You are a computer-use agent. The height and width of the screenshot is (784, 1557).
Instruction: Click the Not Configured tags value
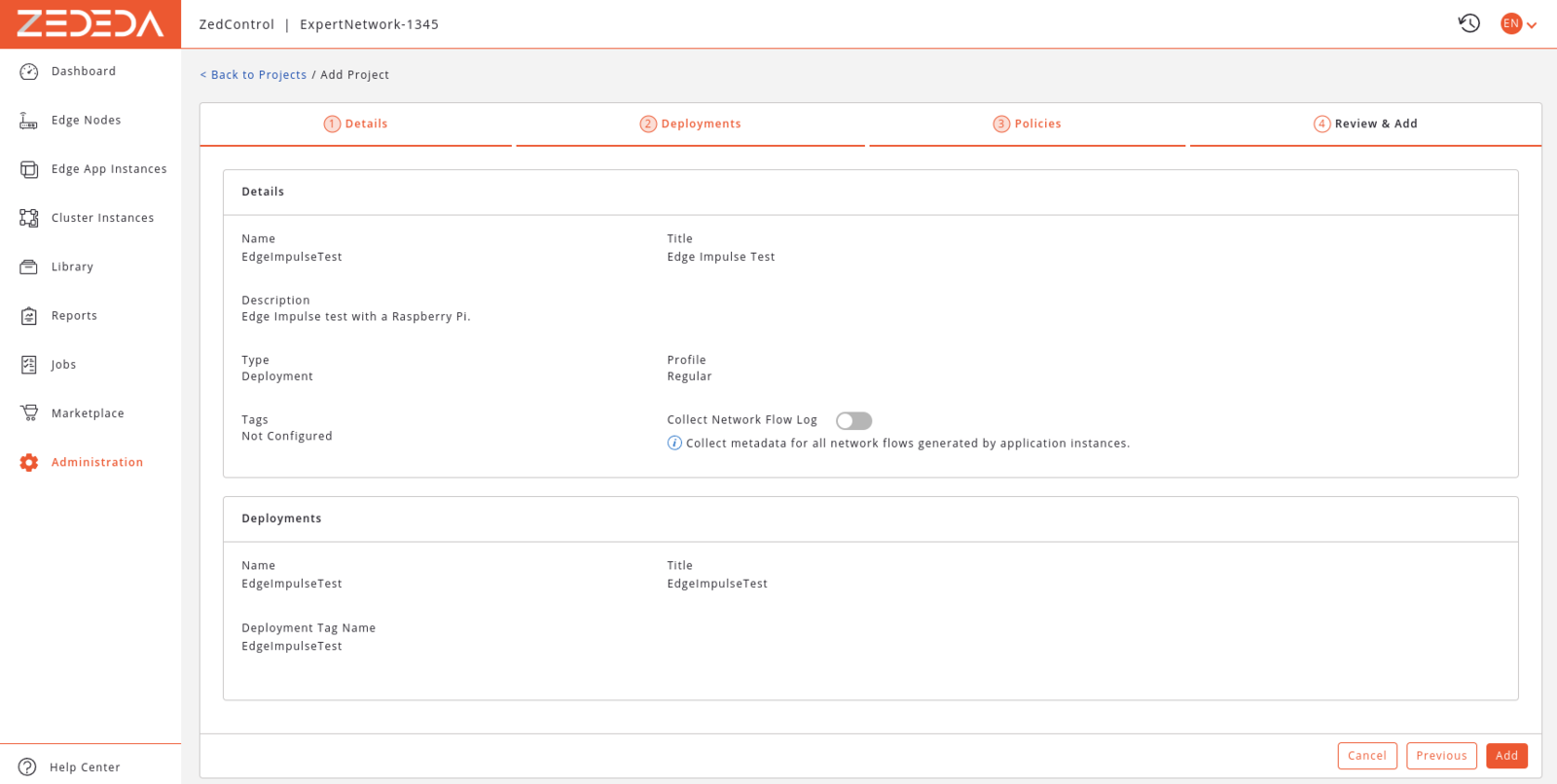point(287,436)
